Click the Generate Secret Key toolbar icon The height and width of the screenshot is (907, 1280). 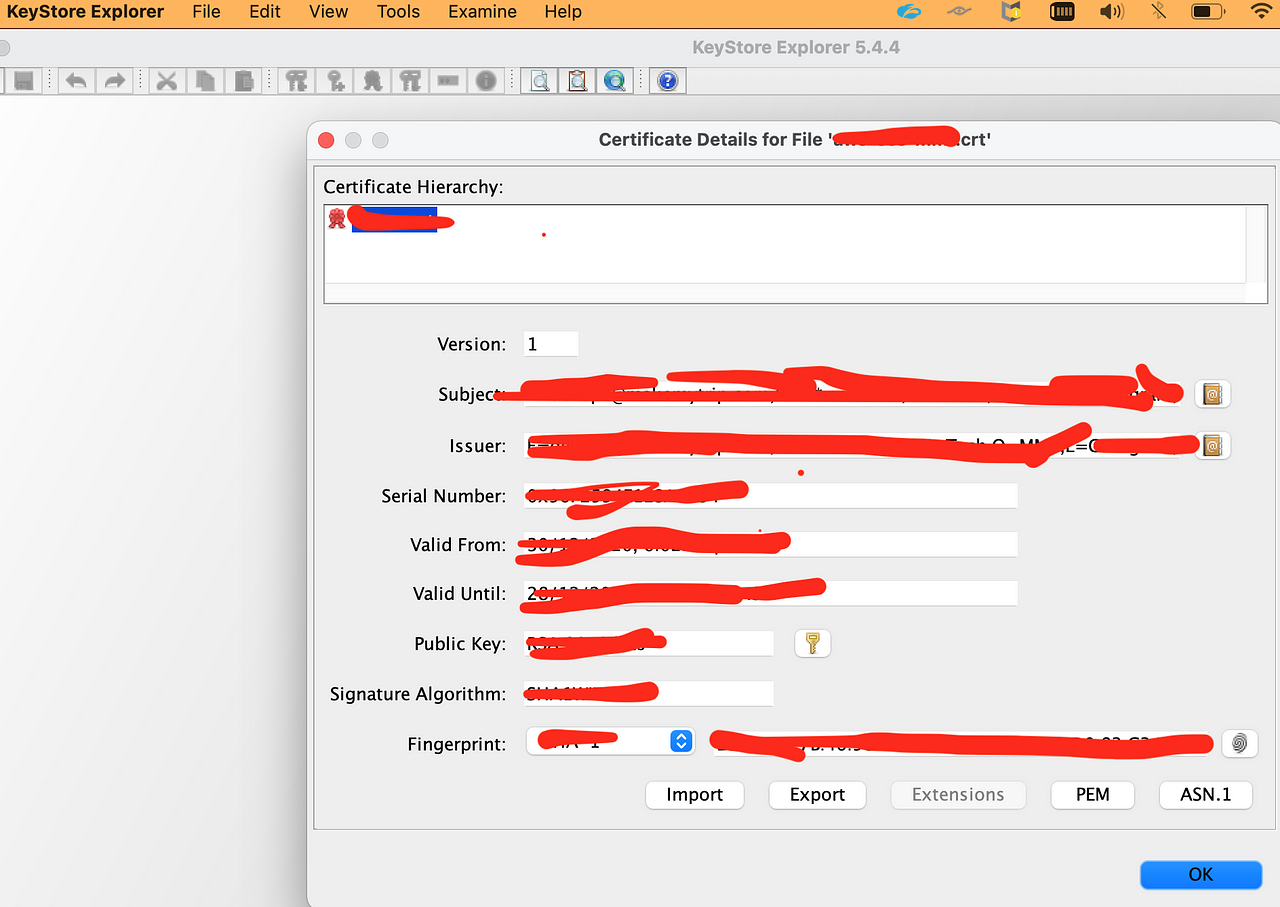[x=335, y=81]
